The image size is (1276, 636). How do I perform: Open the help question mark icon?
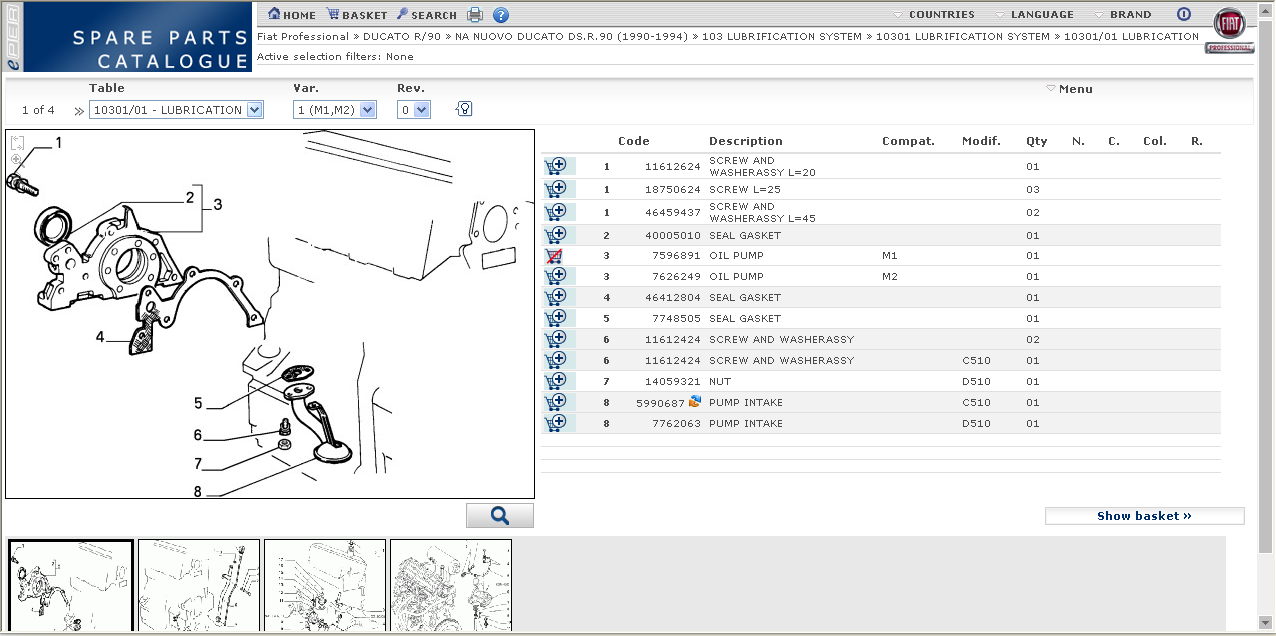coord(501,15)
